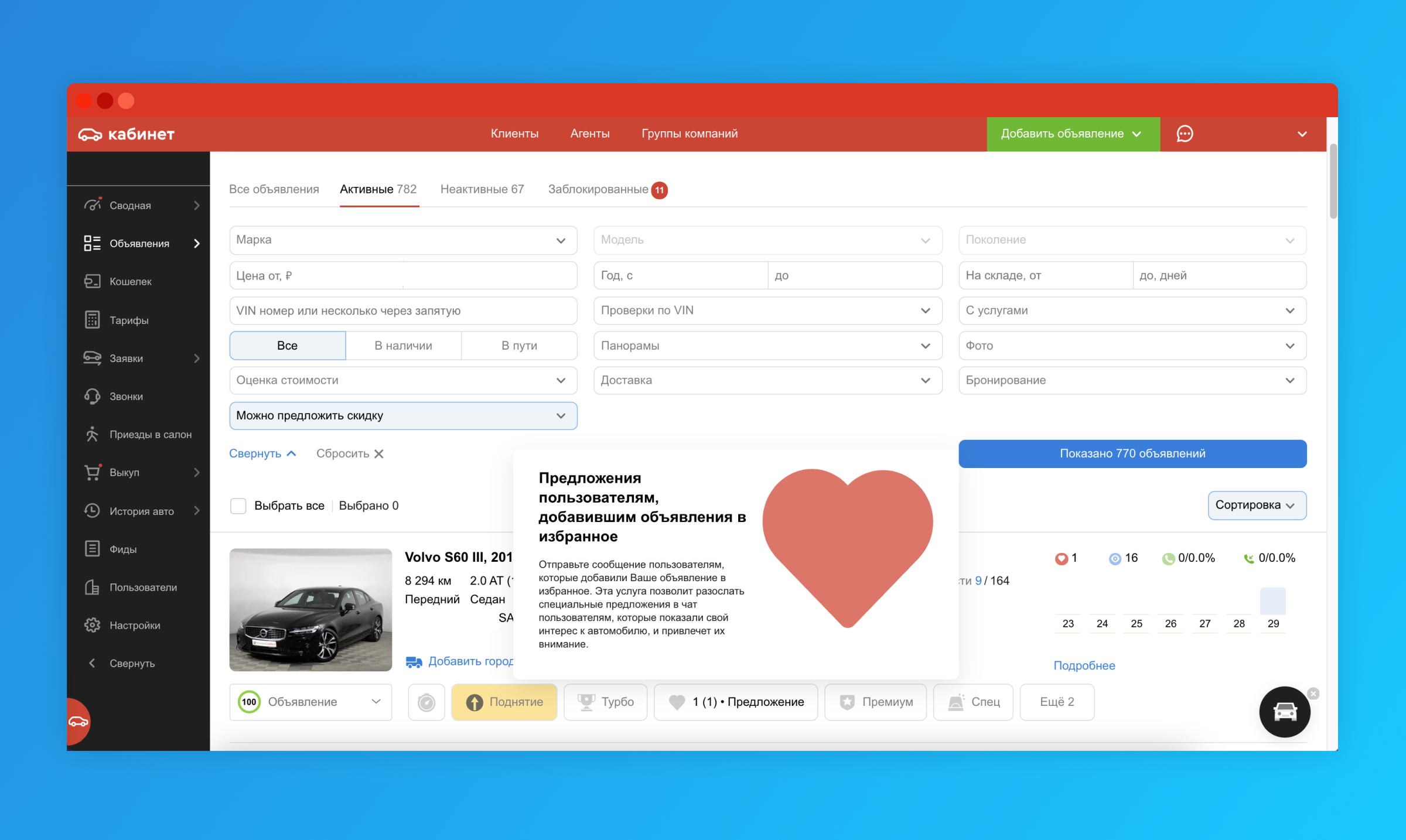Dismiss the floating car widget with X
Screen dimensions: 1406x840
[1313, 694]
